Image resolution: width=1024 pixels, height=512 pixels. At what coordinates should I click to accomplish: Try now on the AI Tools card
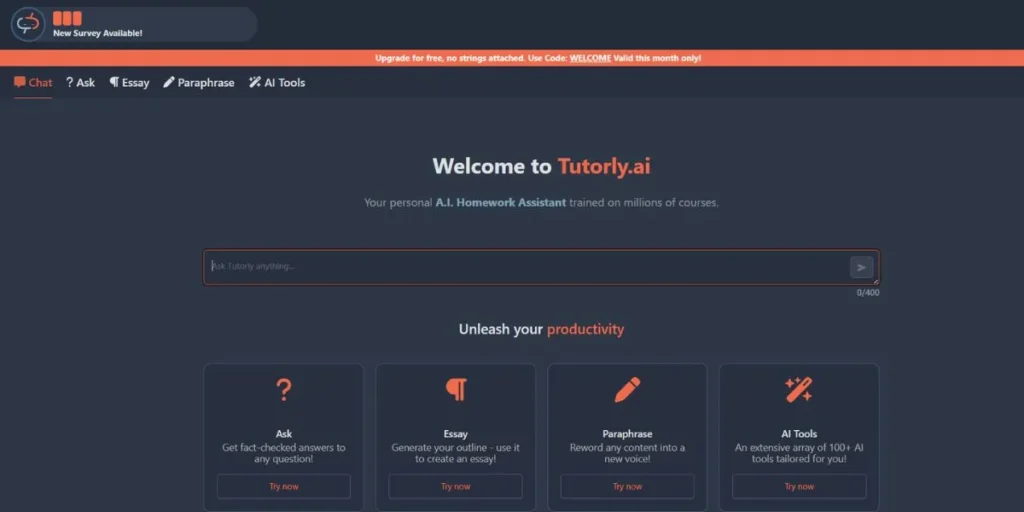click(x=799, y=487)
